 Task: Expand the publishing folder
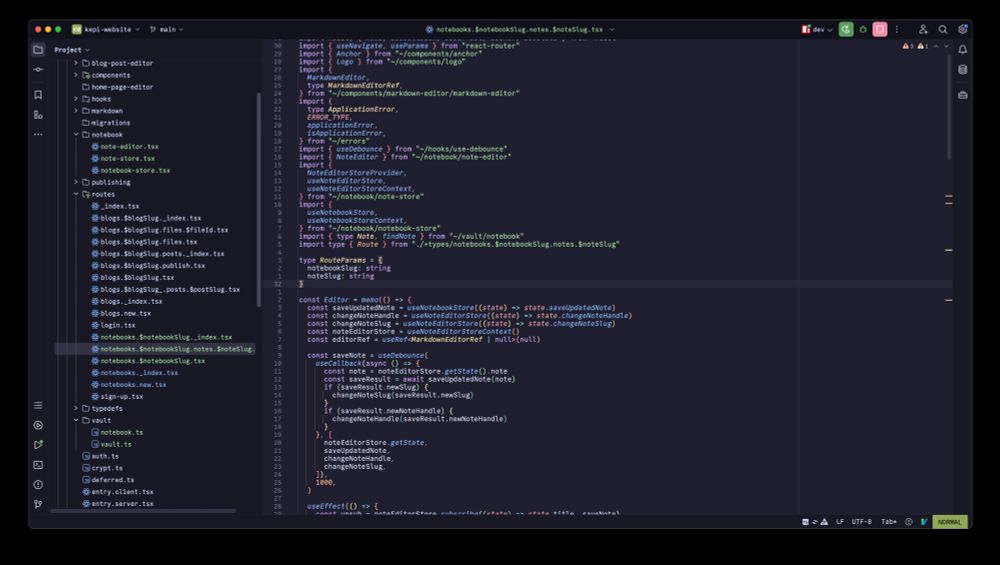76,182
